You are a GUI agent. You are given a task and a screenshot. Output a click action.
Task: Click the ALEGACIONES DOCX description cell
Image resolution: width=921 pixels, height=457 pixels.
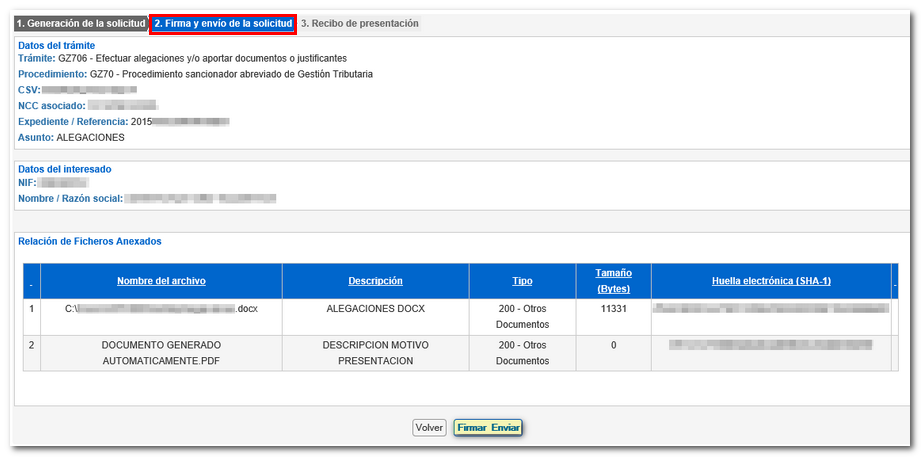[x=375, y=309]
